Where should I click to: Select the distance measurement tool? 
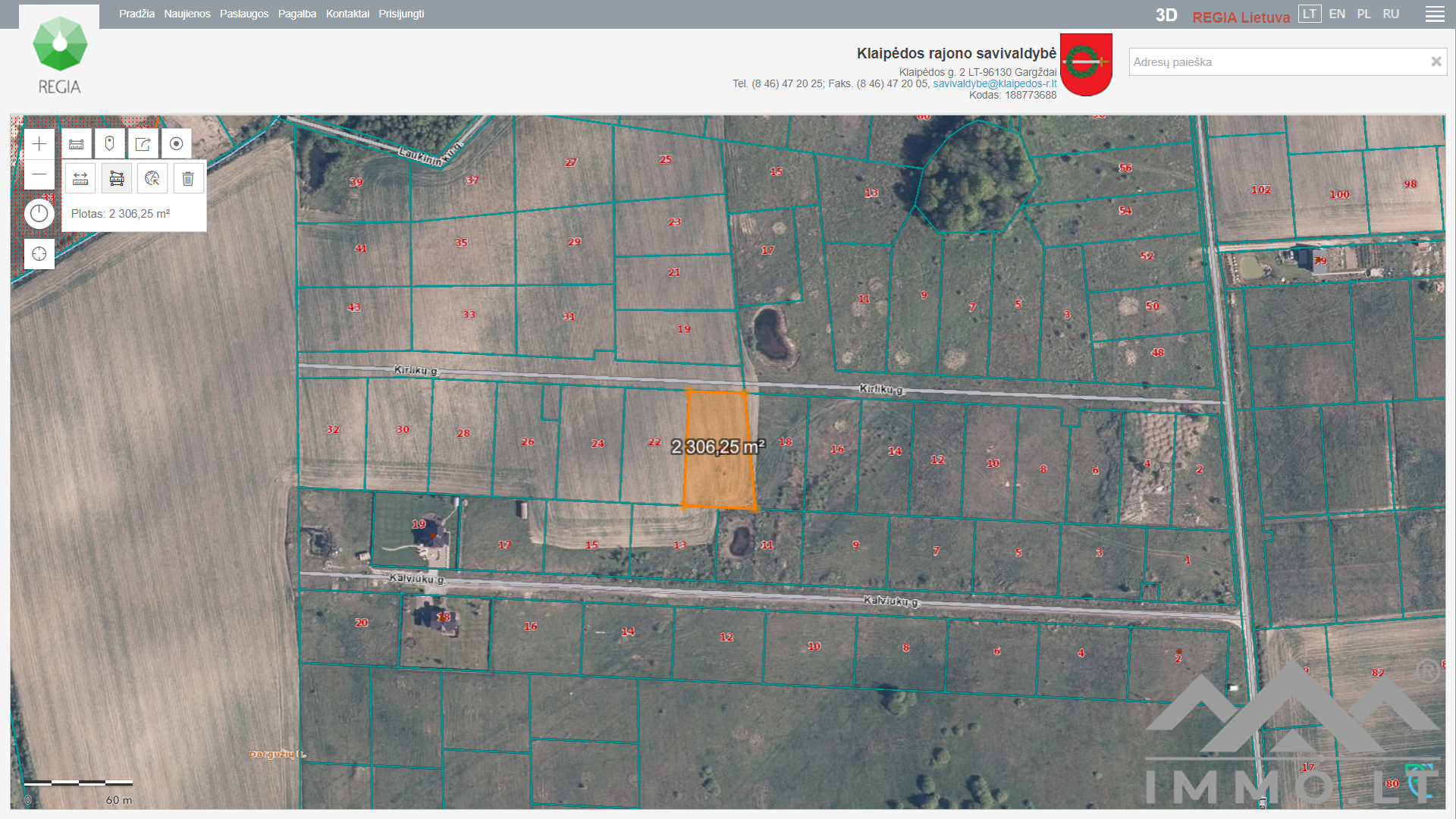click(x=80, y=178)
